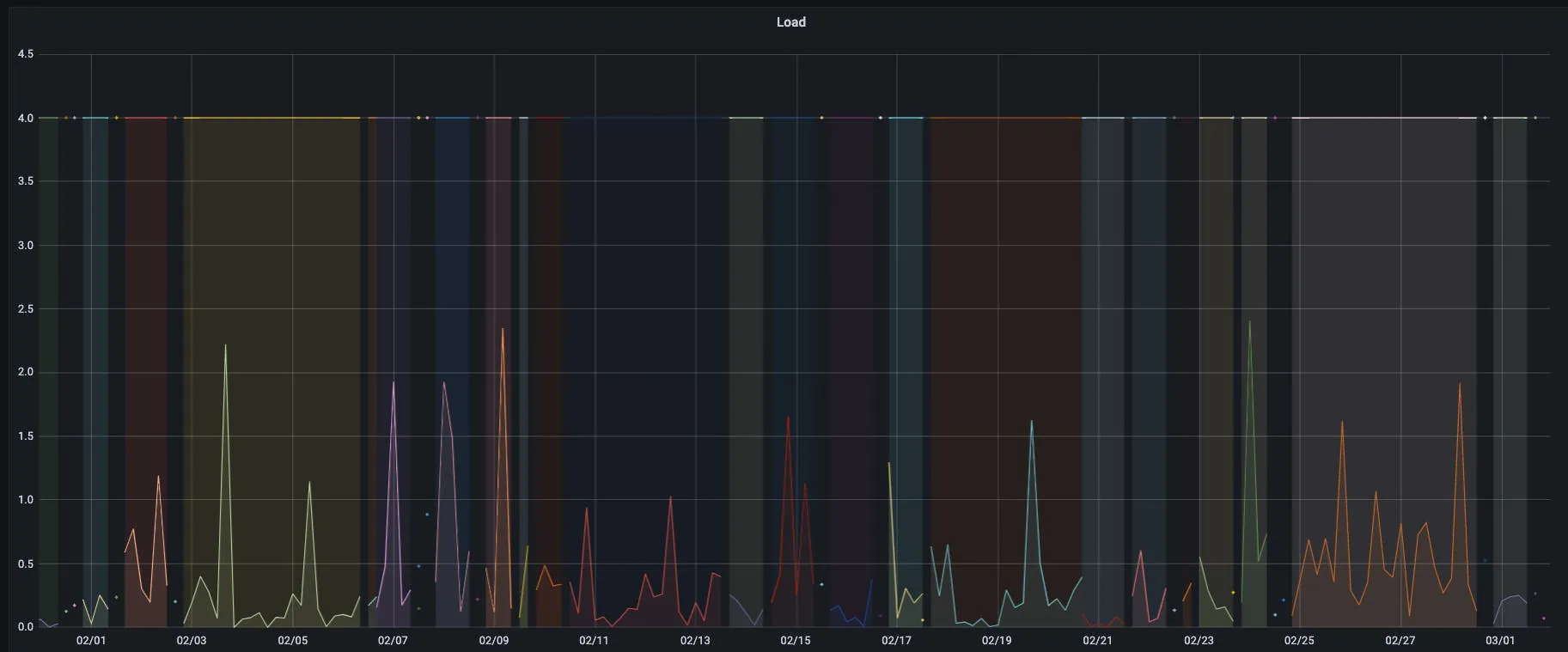This screenshot has width=1568, height=652.
Task: Click the gray shaded series region around 02/27
Action: tap(1384, 372)
